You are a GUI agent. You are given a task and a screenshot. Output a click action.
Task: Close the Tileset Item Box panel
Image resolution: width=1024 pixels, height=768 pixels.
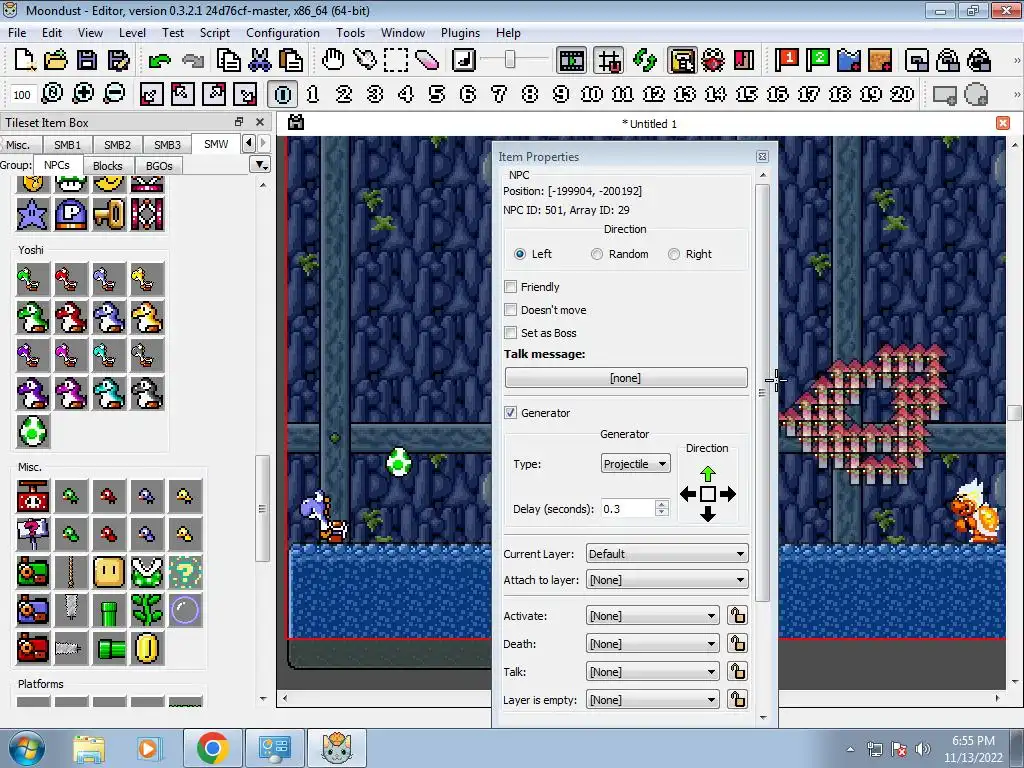pyautogui.click(x=260, y=122)
